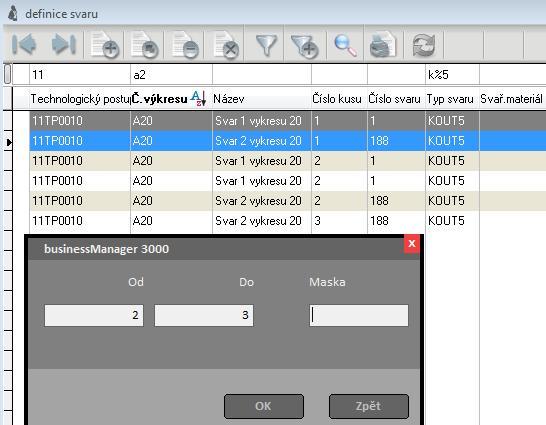Go to first record arrow icon
Screen dimensions: 546x425
click(x=24, y=44)
